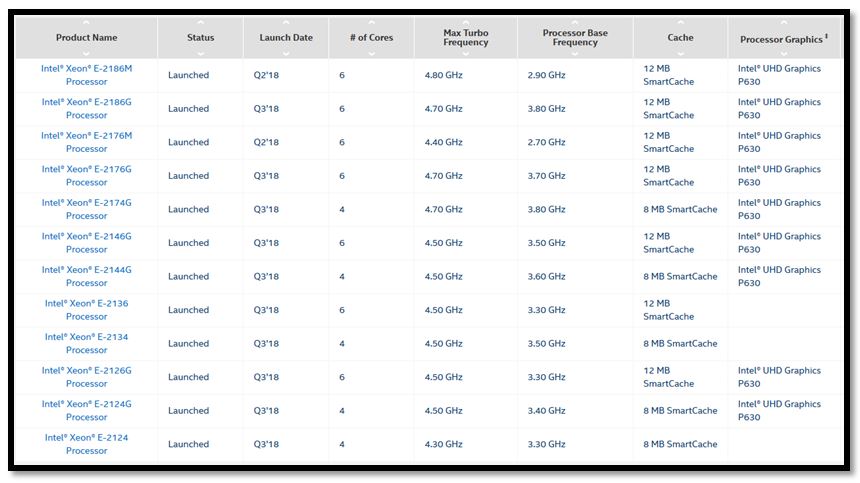860x483 pixels.
Task: Open Intel Xeon E-2186M Processor link
Action: click(x=86, y=75)
